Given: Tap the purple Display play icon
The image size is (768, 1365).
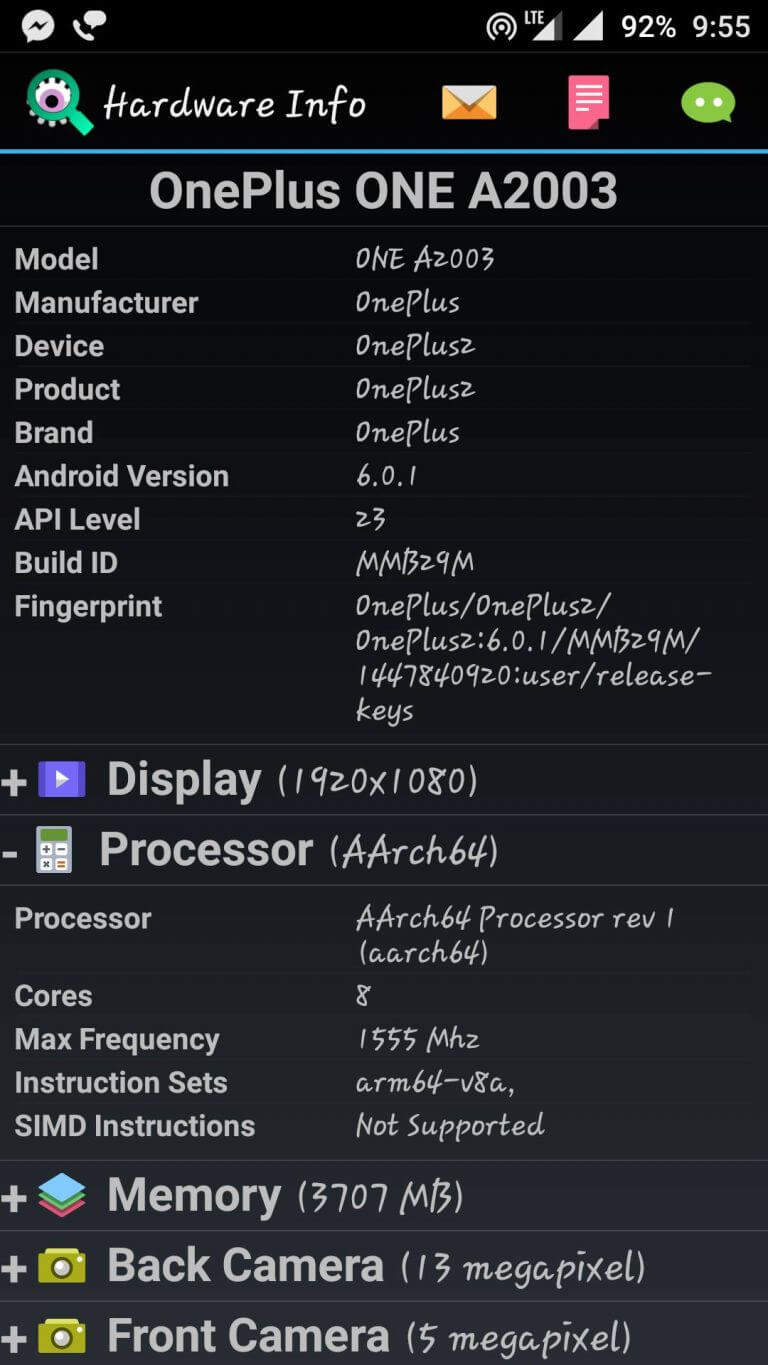Looking at the screenshot, I should (62, 779).
